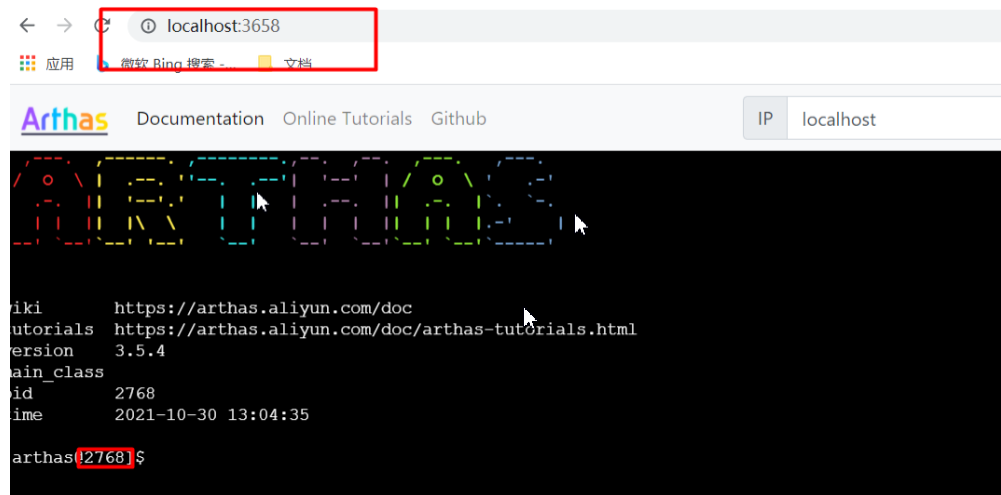The width and height of the screenshot is (1001, 495).
Task: Focus the IP input field with localhost
Action: 890,119
